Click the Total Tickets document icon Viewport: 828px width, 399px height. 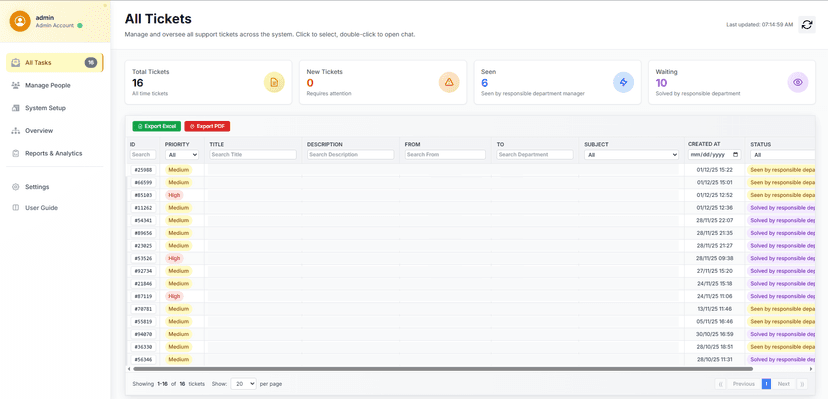274,82
